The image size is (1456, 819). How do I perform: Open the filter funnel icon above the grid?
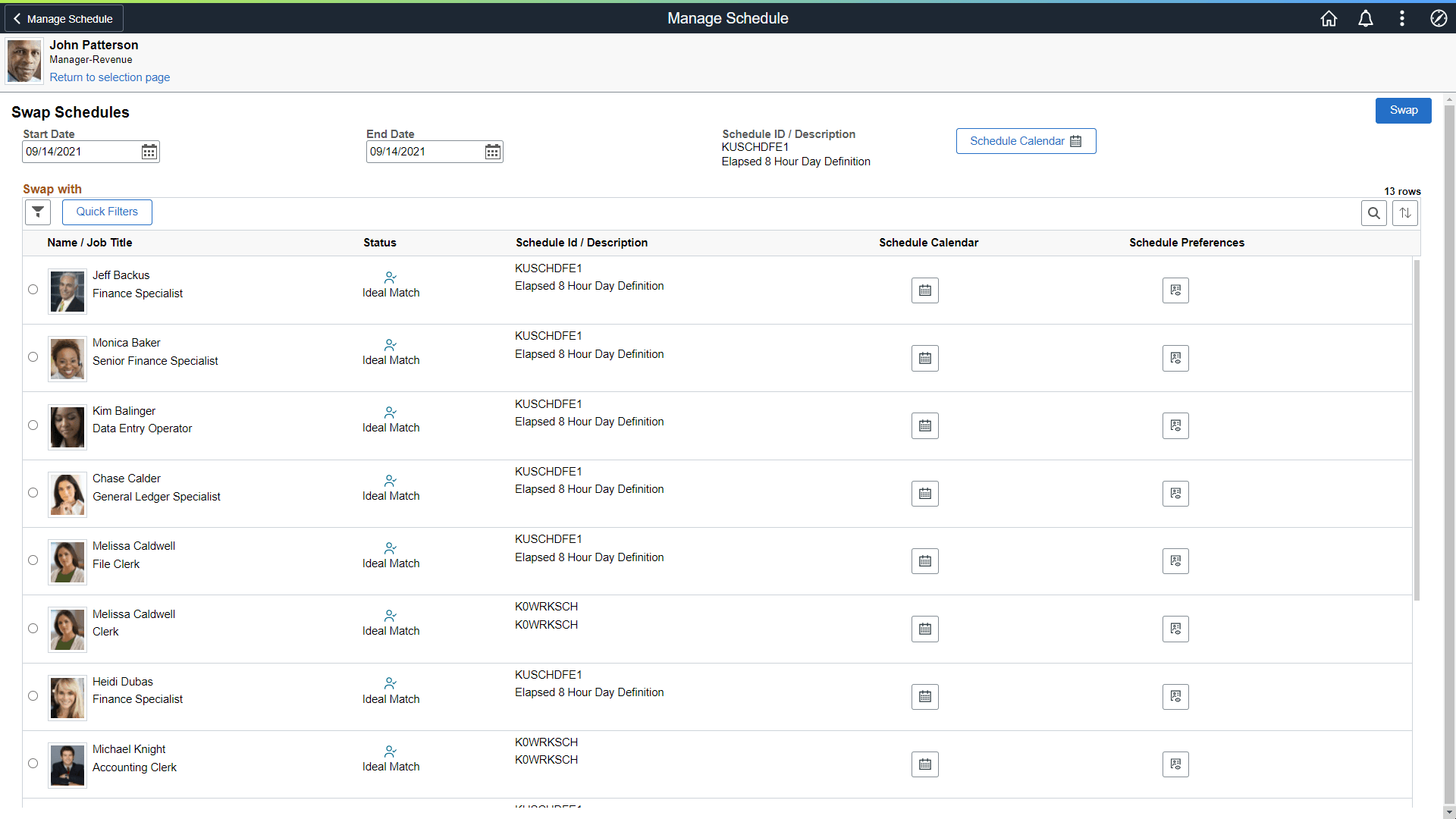[37, 212]
